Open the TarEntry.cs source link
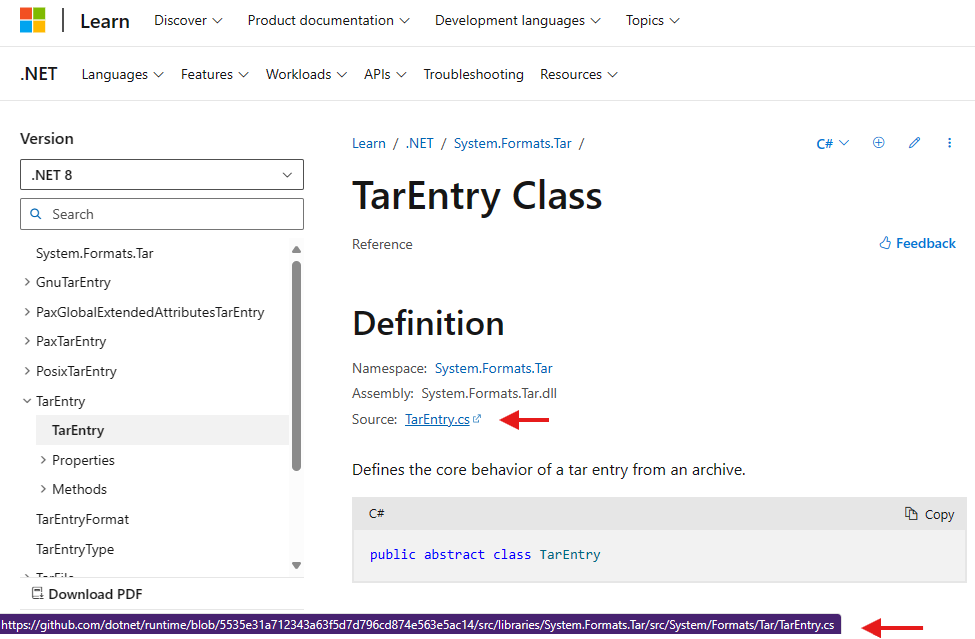 (x=437, y=420)
